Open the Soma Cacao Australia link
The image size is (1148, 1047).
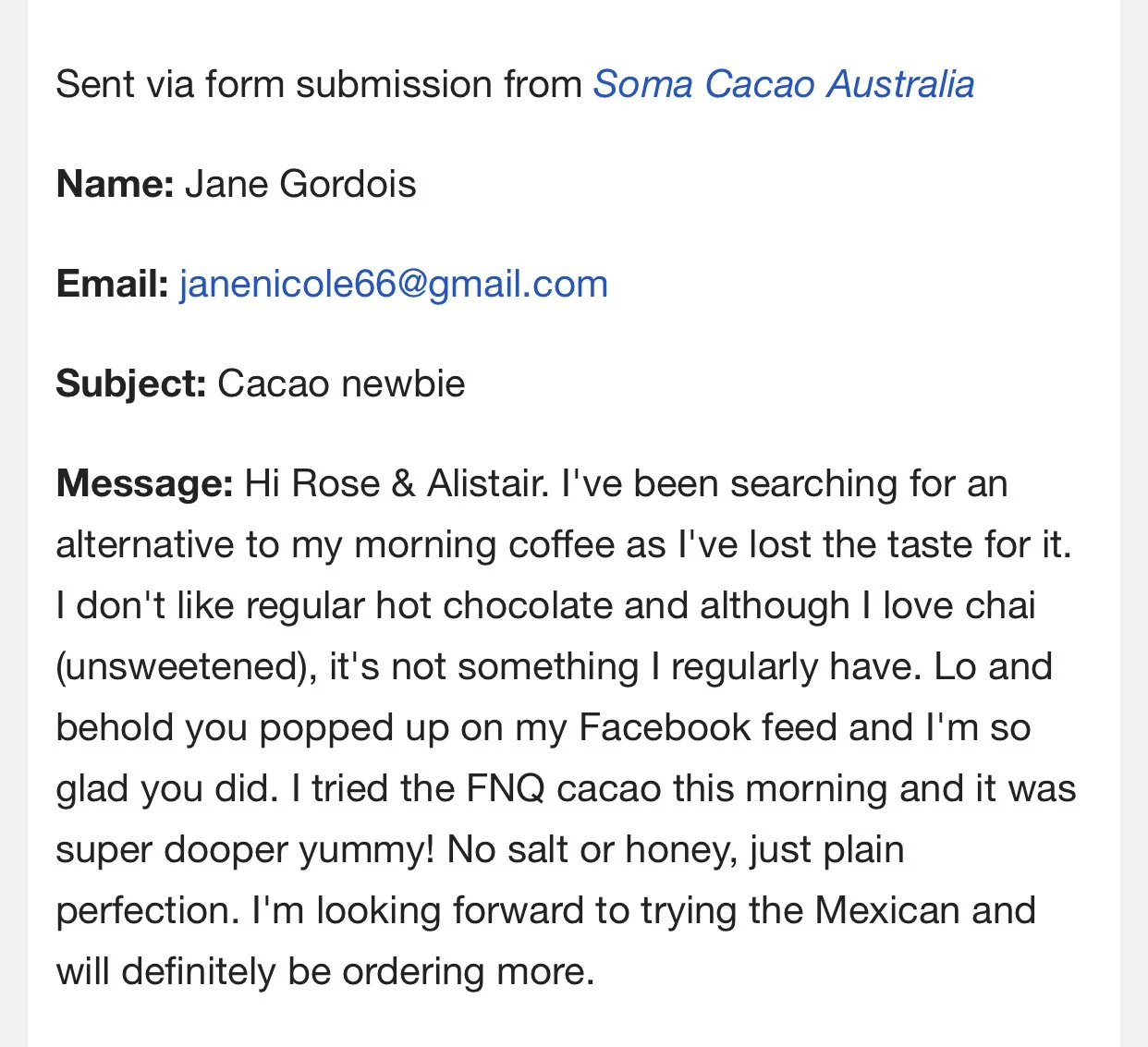click(x=783, y=84)
